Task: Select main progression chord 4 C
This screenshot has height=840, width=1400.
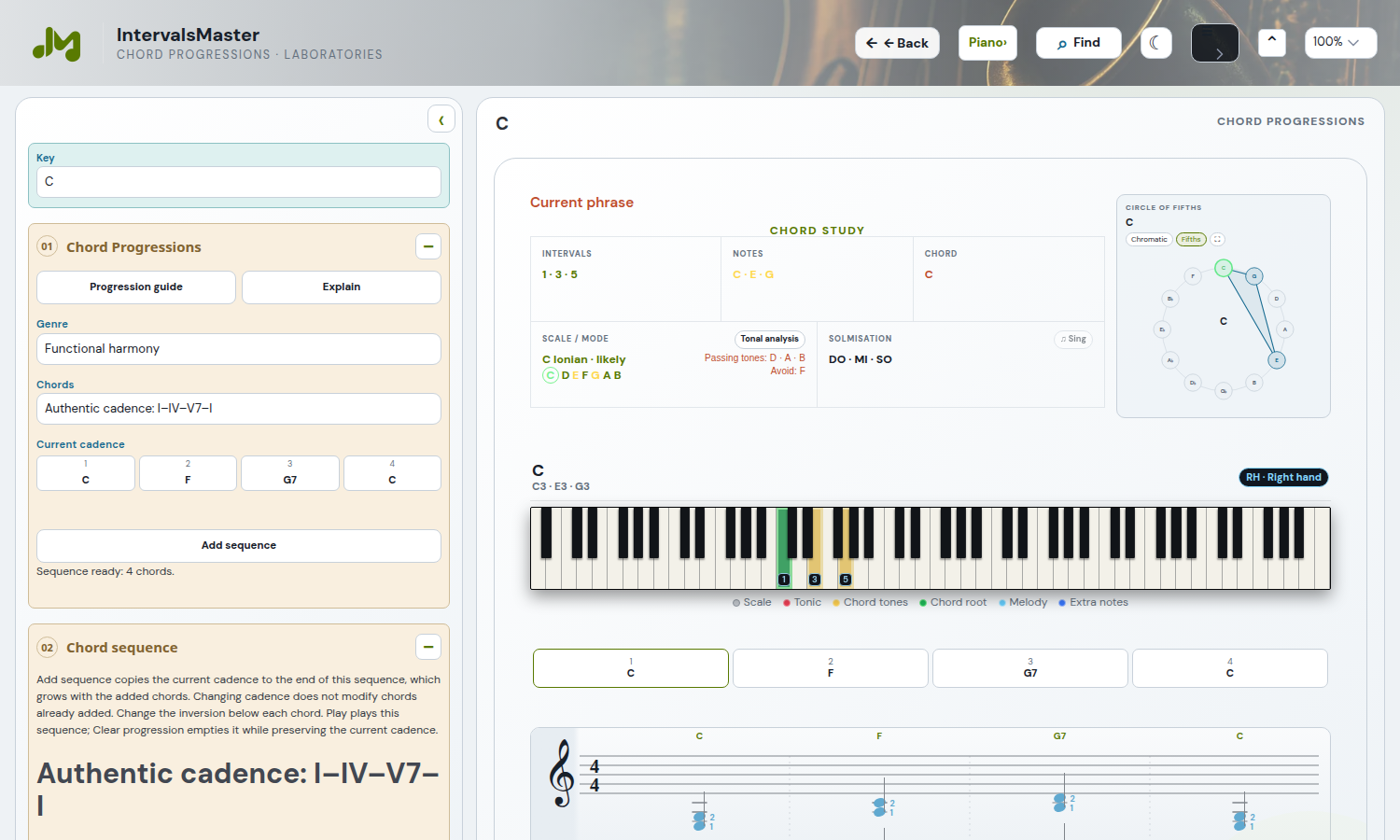Action: [1230, 668]
